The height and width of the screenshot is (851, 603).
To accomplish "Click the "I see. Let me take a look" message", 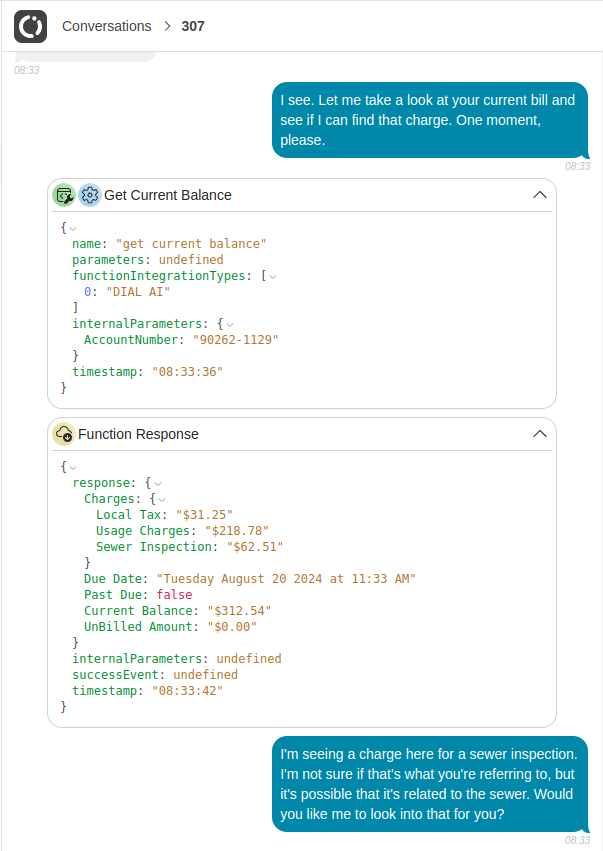I will pos(430,120).
